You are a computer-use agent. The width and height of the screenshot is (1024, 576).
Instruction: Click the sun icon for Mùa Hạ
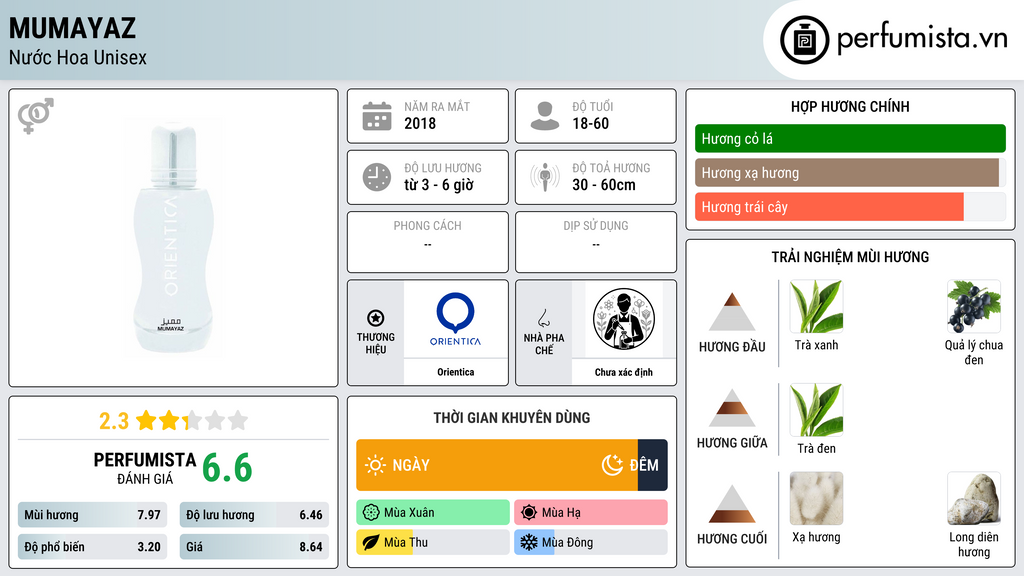529,513
